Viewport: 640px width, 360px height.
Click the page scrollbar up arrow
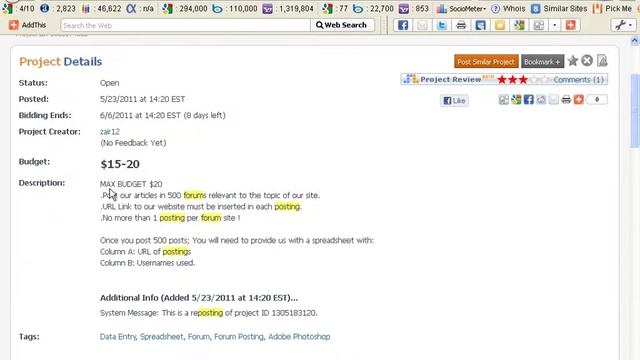tap(635, 41)
